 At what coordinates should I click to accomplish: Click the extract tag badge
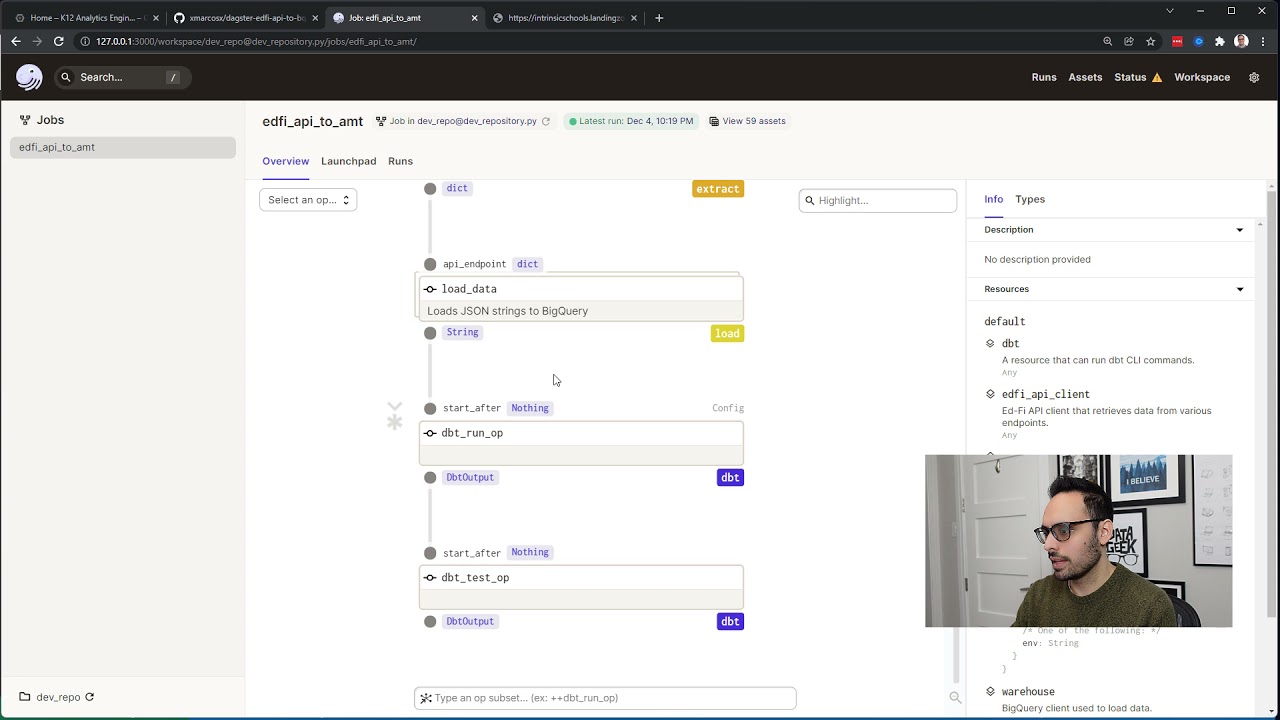click(718, 189)
